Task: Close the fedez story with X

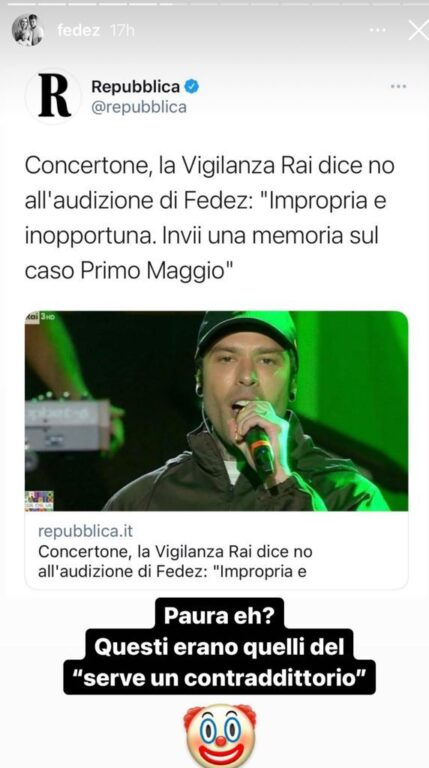Action: (418, 30)
